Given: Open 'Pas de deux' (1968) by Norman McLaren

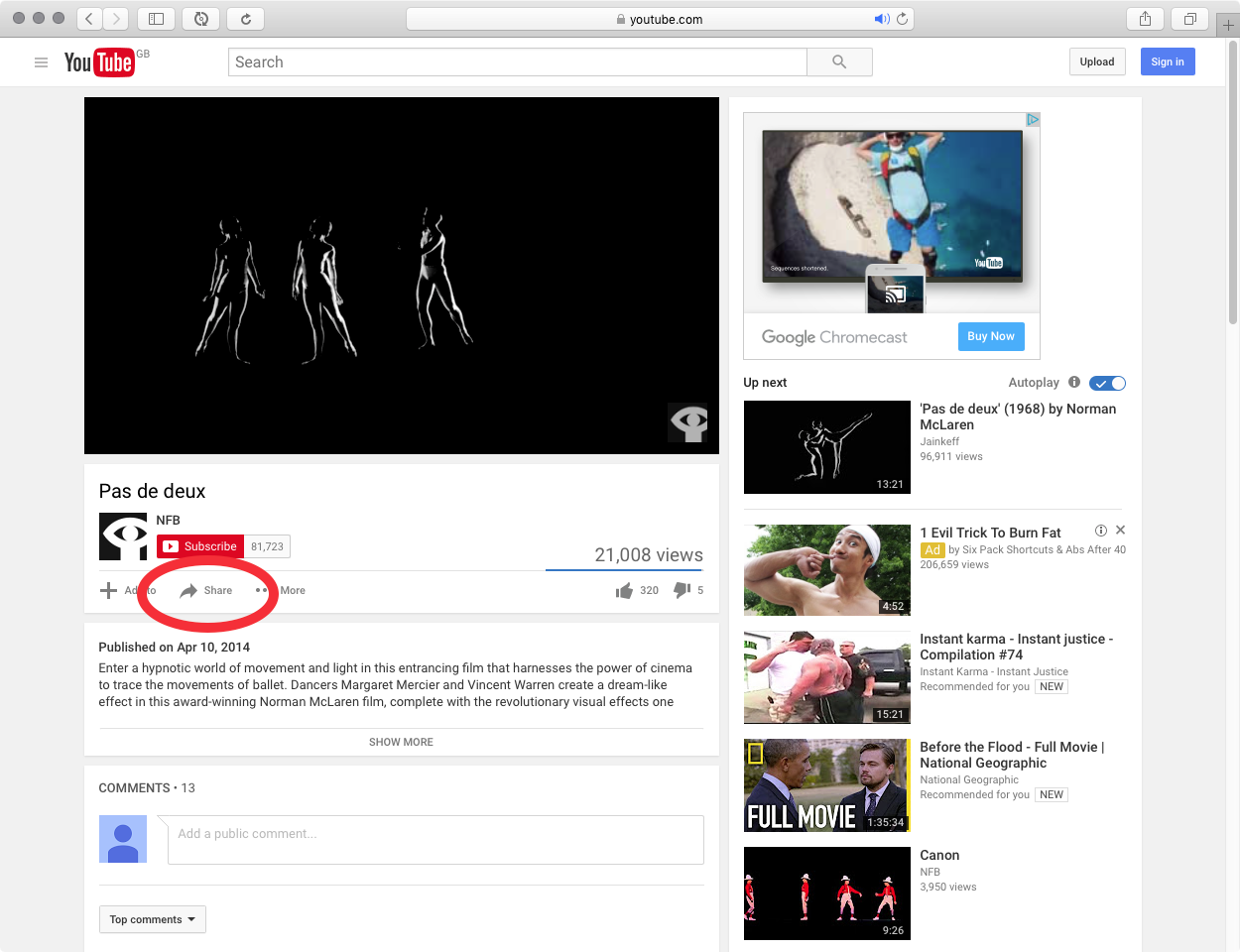Looking at the screenshot, I should (x=1018, y=416).
